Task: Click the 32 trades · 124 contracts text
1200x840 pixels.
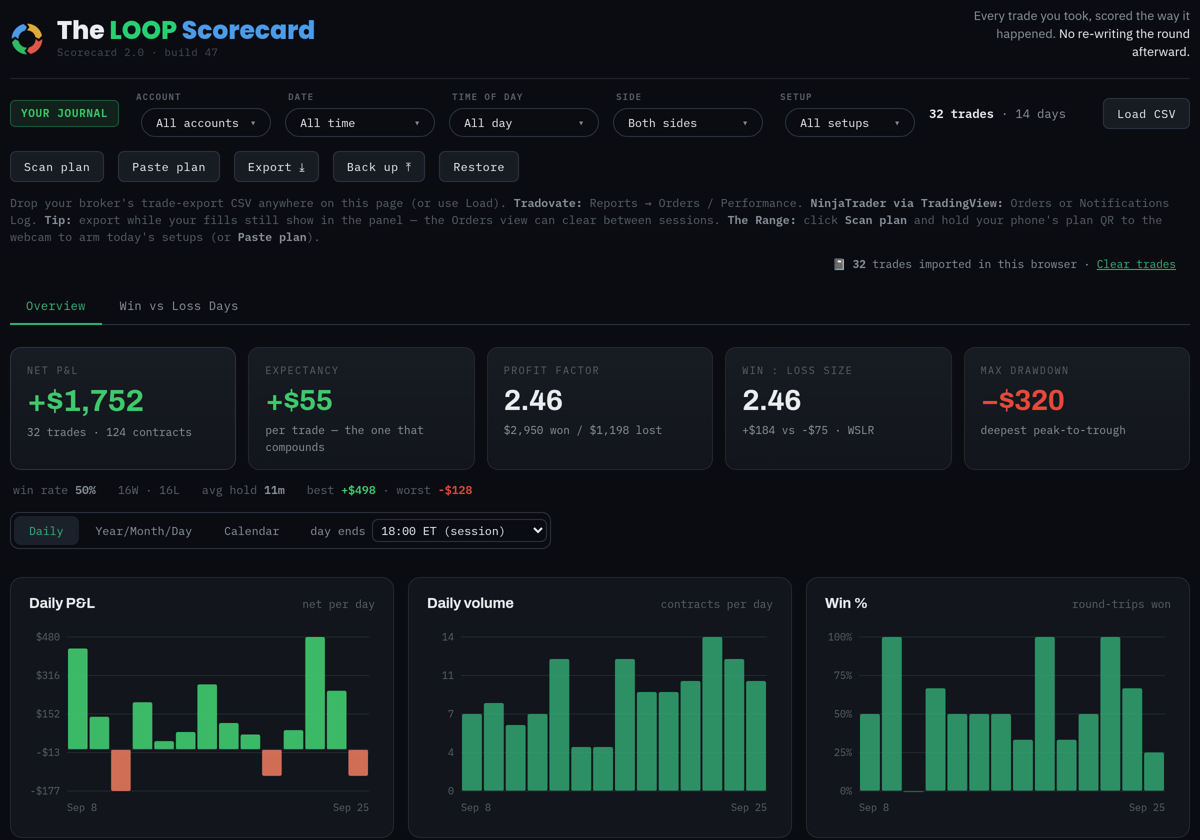Action: click(x=109, y=432)
